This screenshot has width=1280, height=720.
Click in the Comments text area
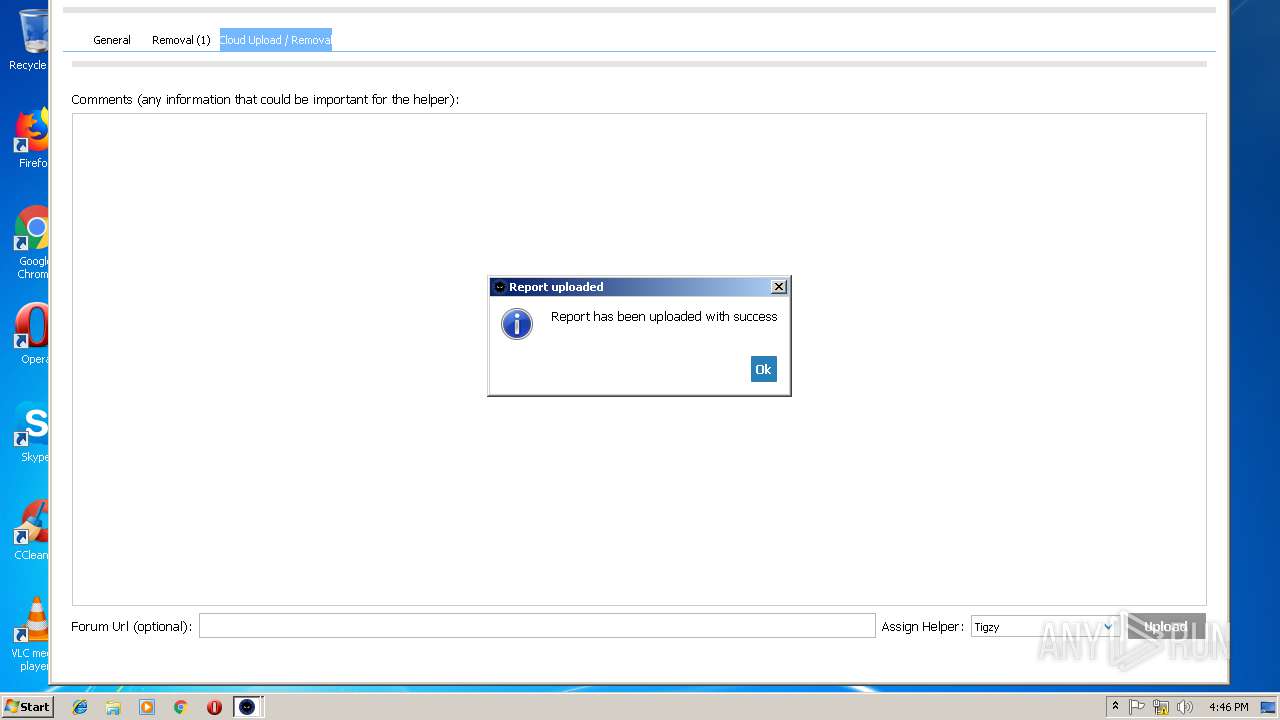click(x=639, y=359)
